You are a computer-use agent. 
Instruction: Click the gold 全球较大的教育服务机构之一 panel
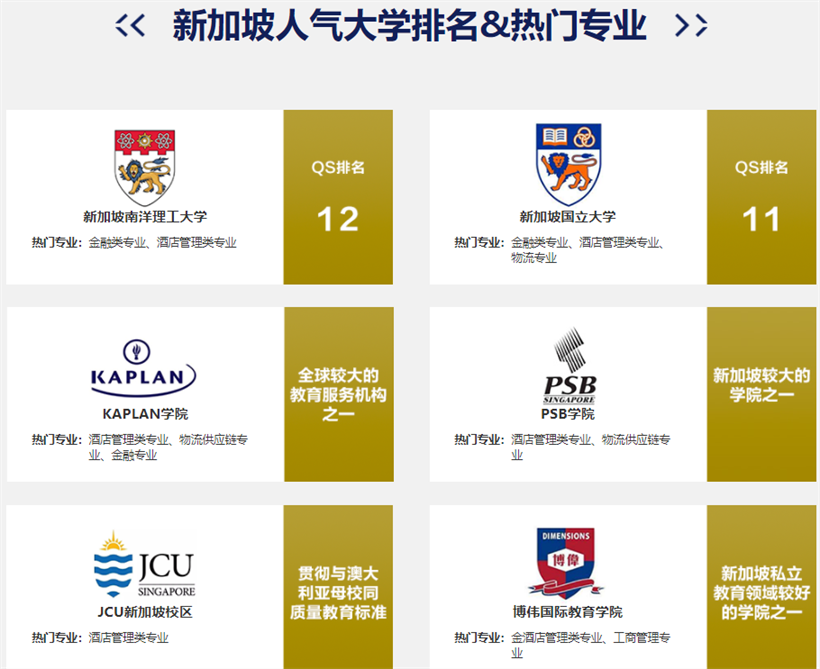click(338, 394)
